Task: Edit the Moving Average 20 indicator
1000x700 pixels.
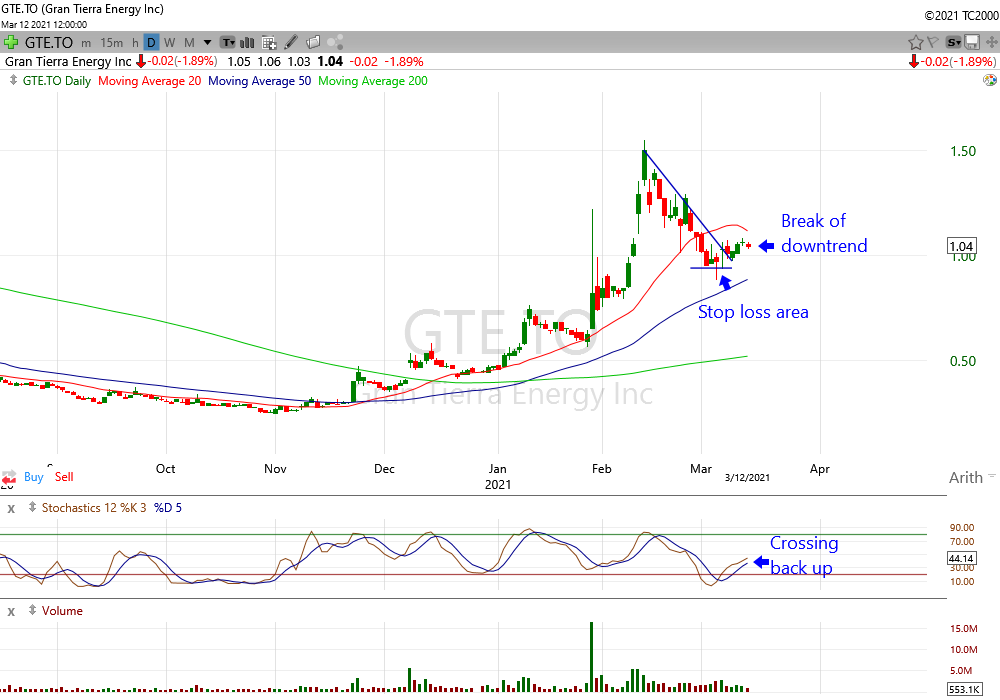Action: (x=149, y=81)
